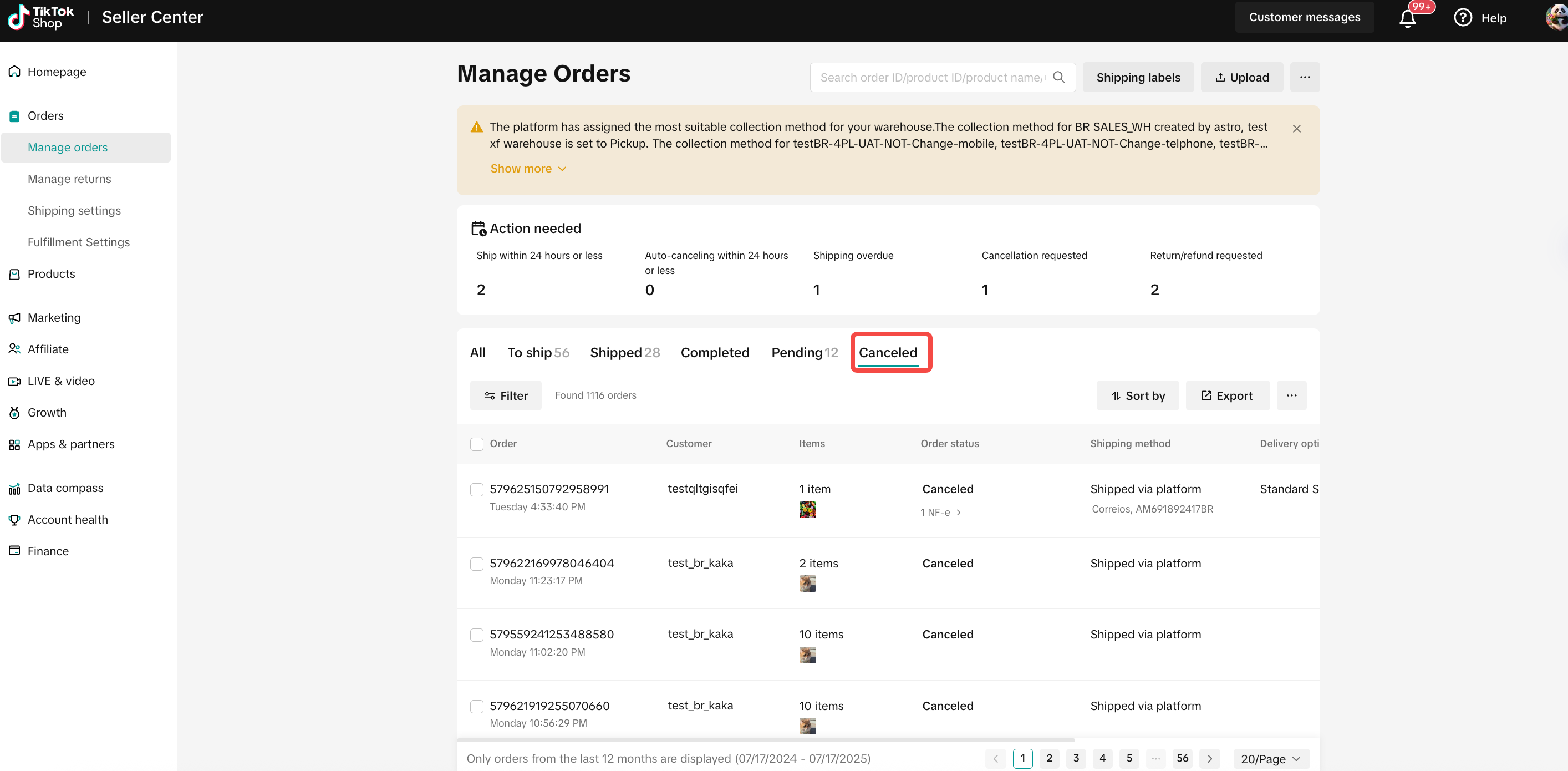Switch to the Shipped tab

(x=625, y=353)
